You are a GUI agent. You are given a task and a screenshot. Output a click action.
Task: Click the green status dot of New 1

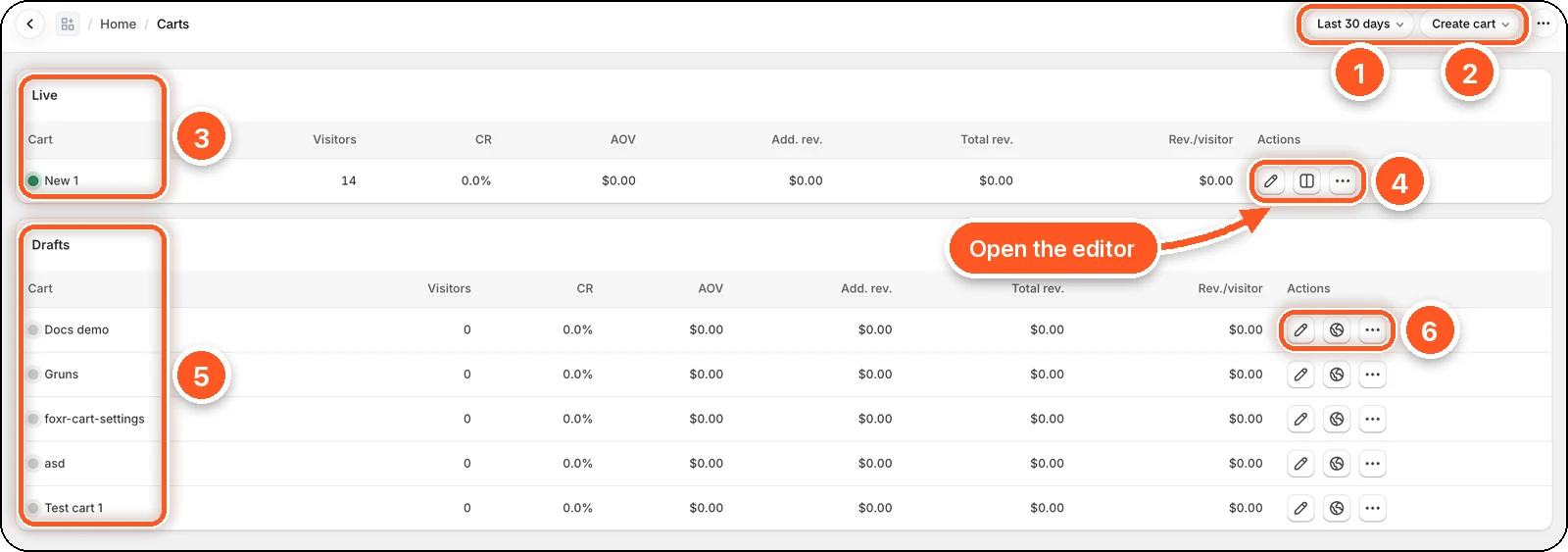[x=33, y=180]
